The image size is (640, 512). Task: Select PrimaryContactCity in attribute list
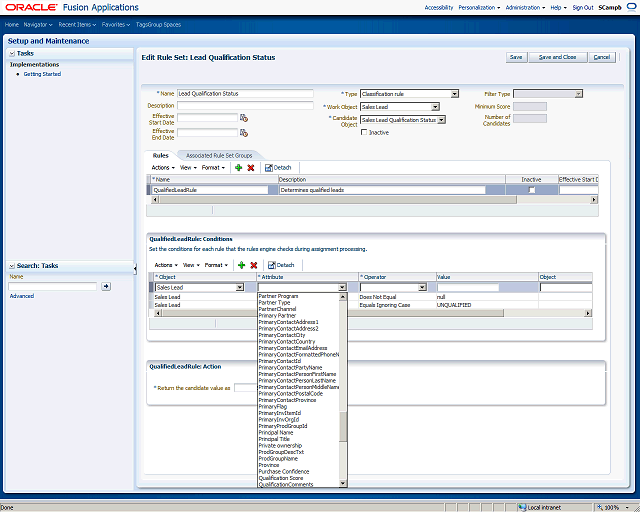click(x=282, y=335)
